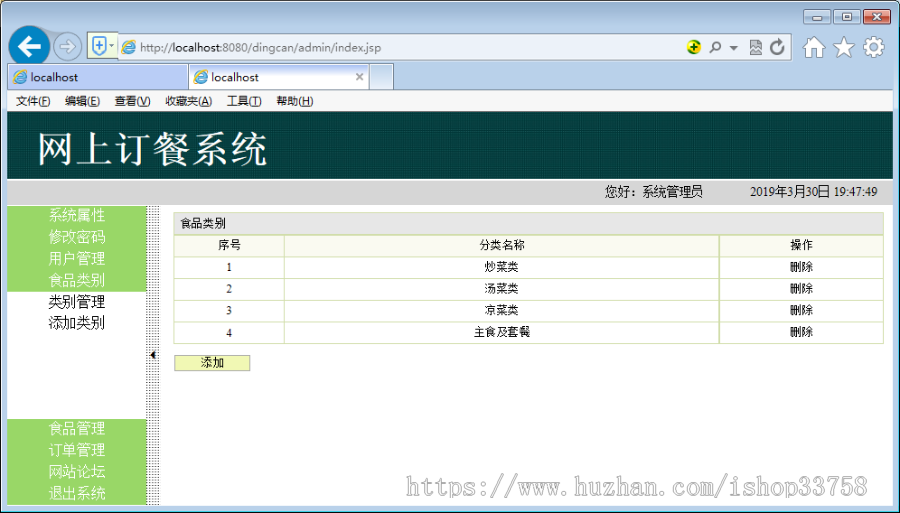
Task: Open the 文件(F) menu
Action: click(x=33, y=101)
